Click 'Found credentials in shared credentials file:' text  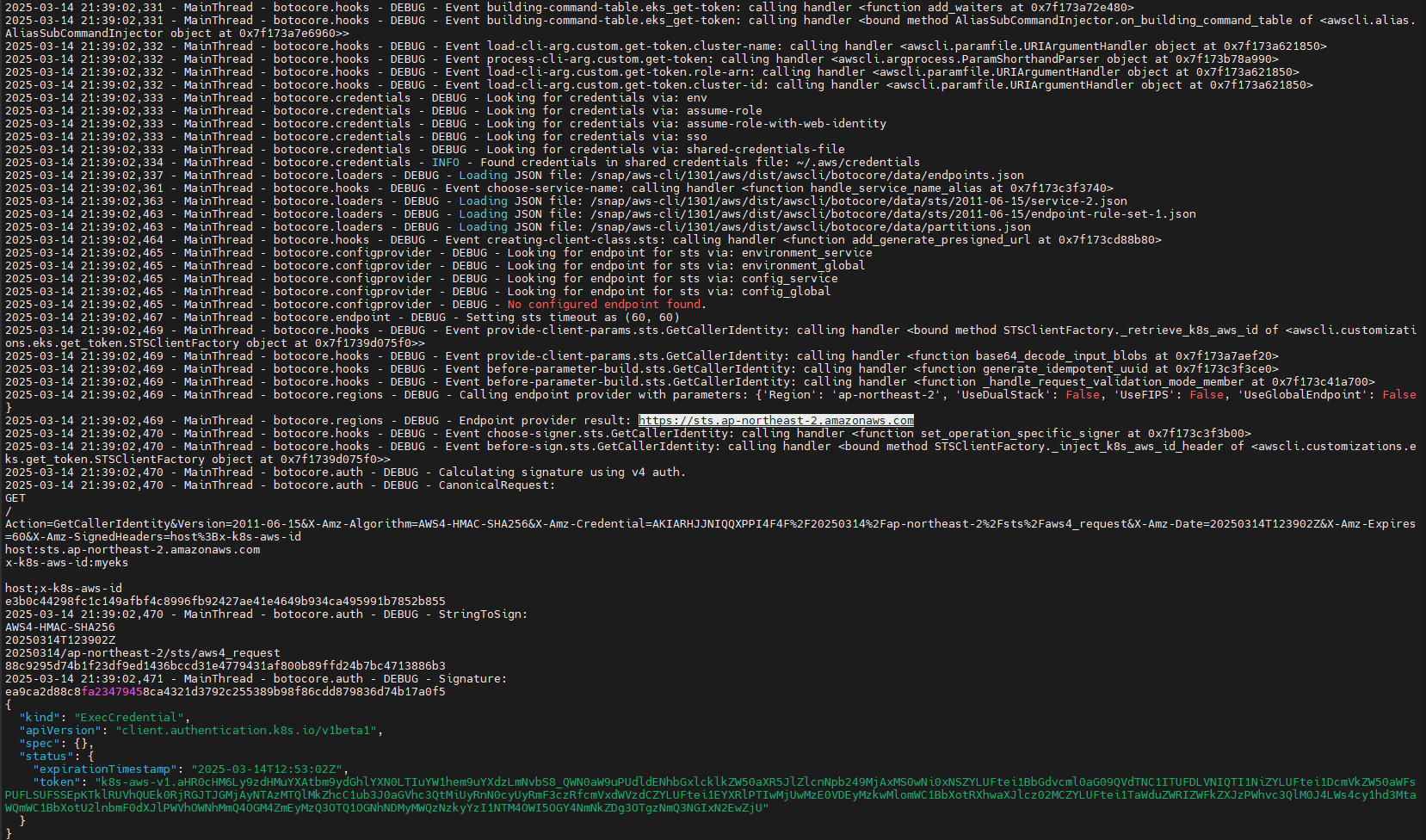pyautogui.click(x=635, y=162)
